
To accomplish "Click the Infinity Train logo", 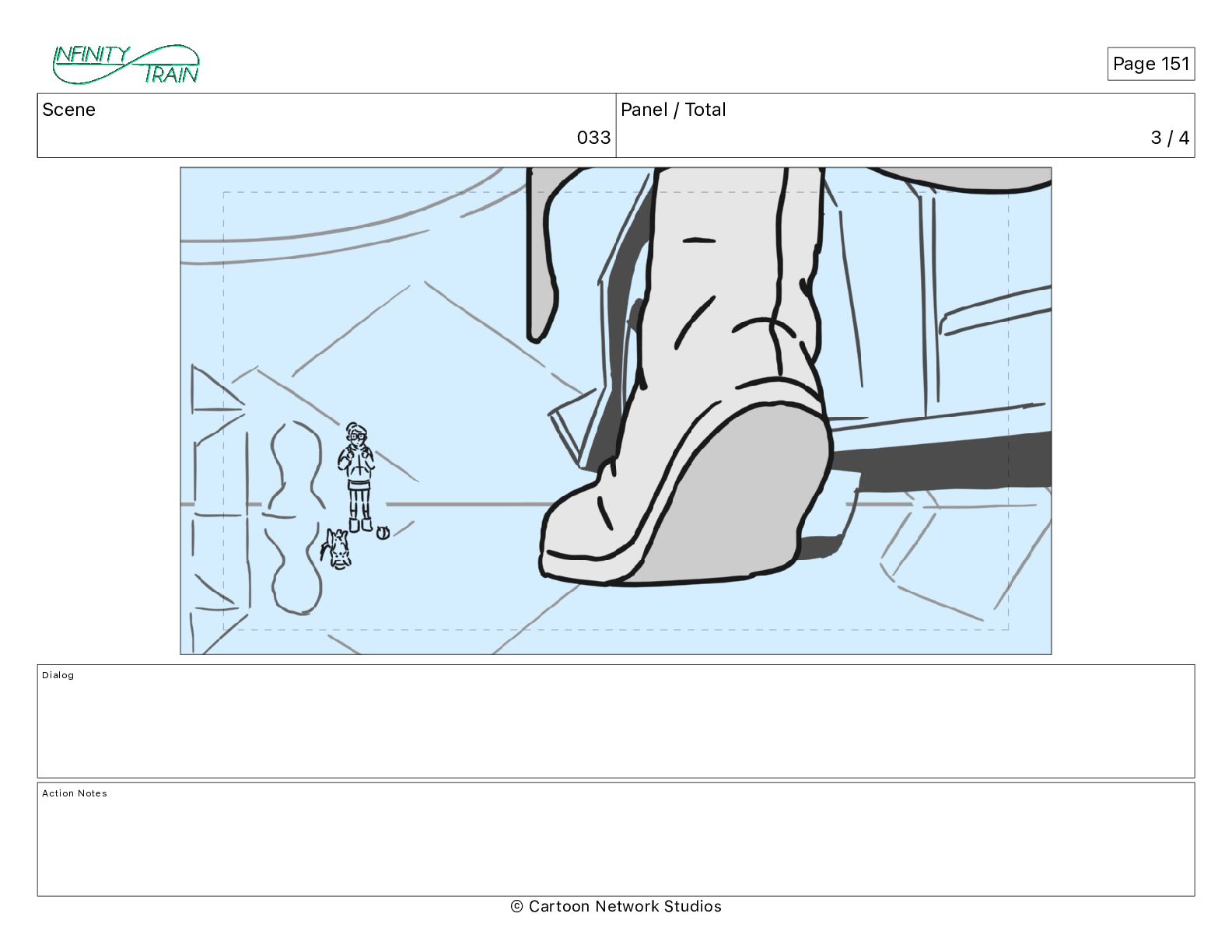I will [x=126, y=65].
